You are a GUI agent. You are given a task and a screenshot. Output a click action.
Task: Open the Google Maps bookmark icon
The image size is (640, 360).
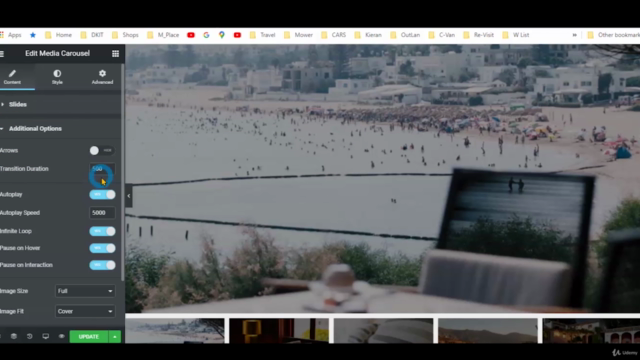point(222,35)
